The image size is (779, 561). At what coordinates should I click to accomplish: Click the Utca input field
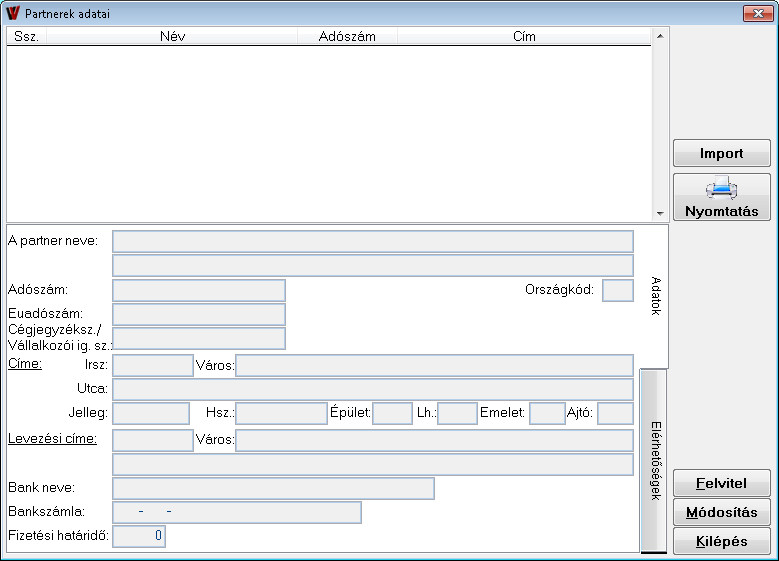(373, 390)
